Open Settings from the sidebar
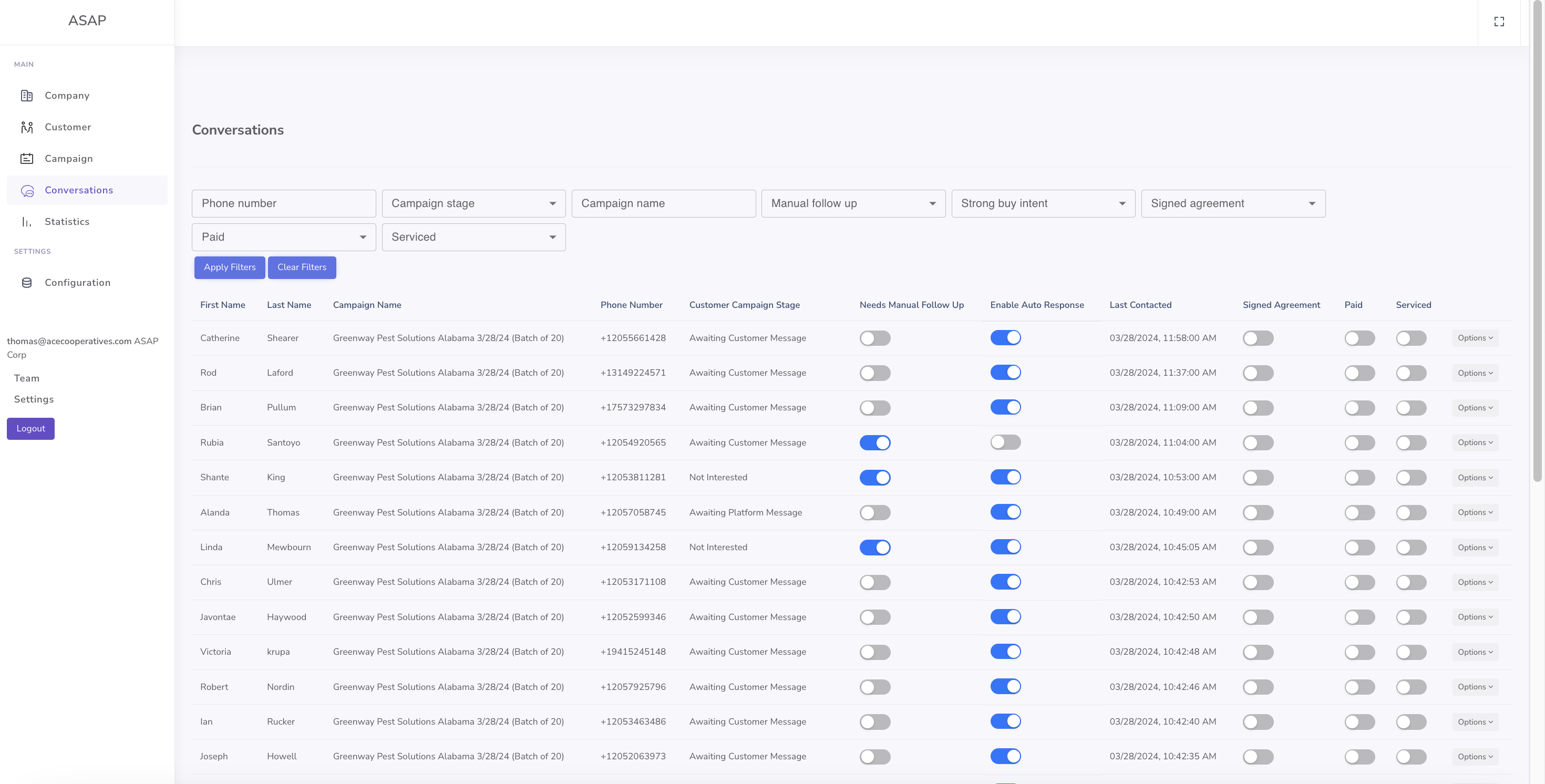Screen dimensions: 1545x784 tap(34, 399)
